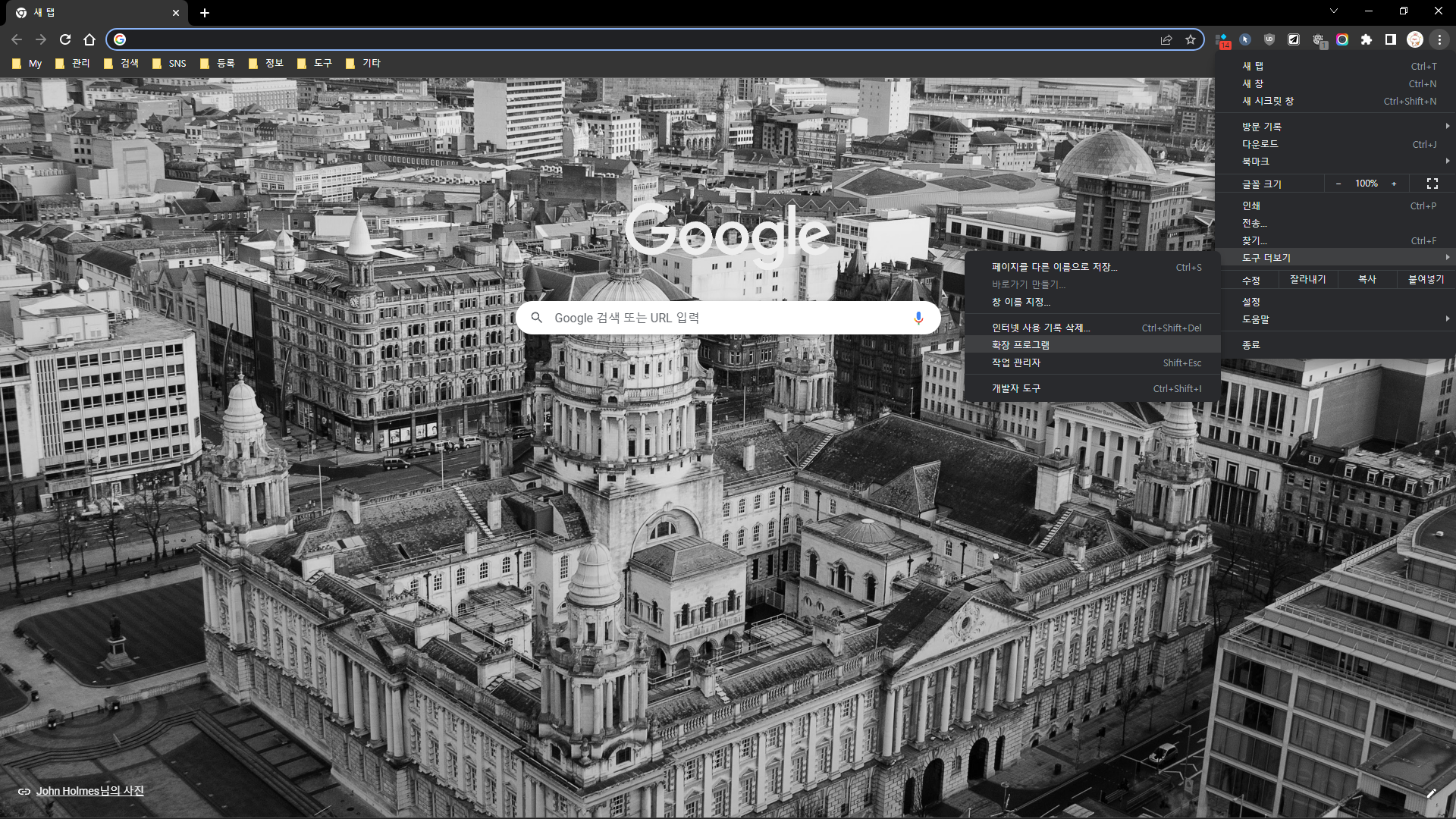Select 확장 프로그램 from the submenu
Viewport: 1456px width, 819px height.
1021,345
